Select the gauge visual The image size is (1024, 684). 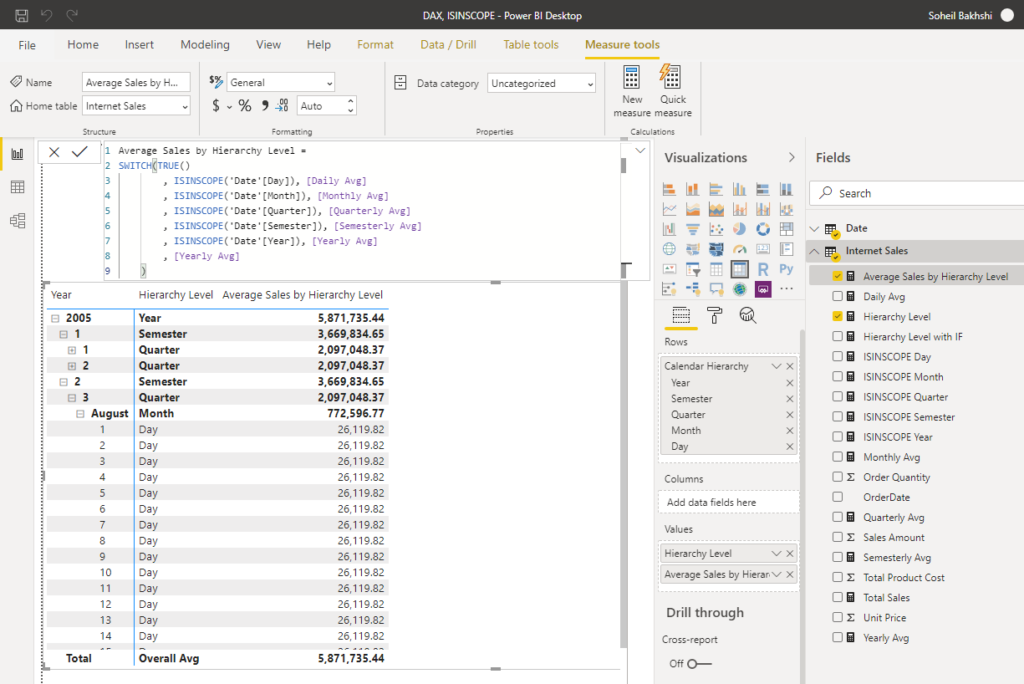point(739,249)
